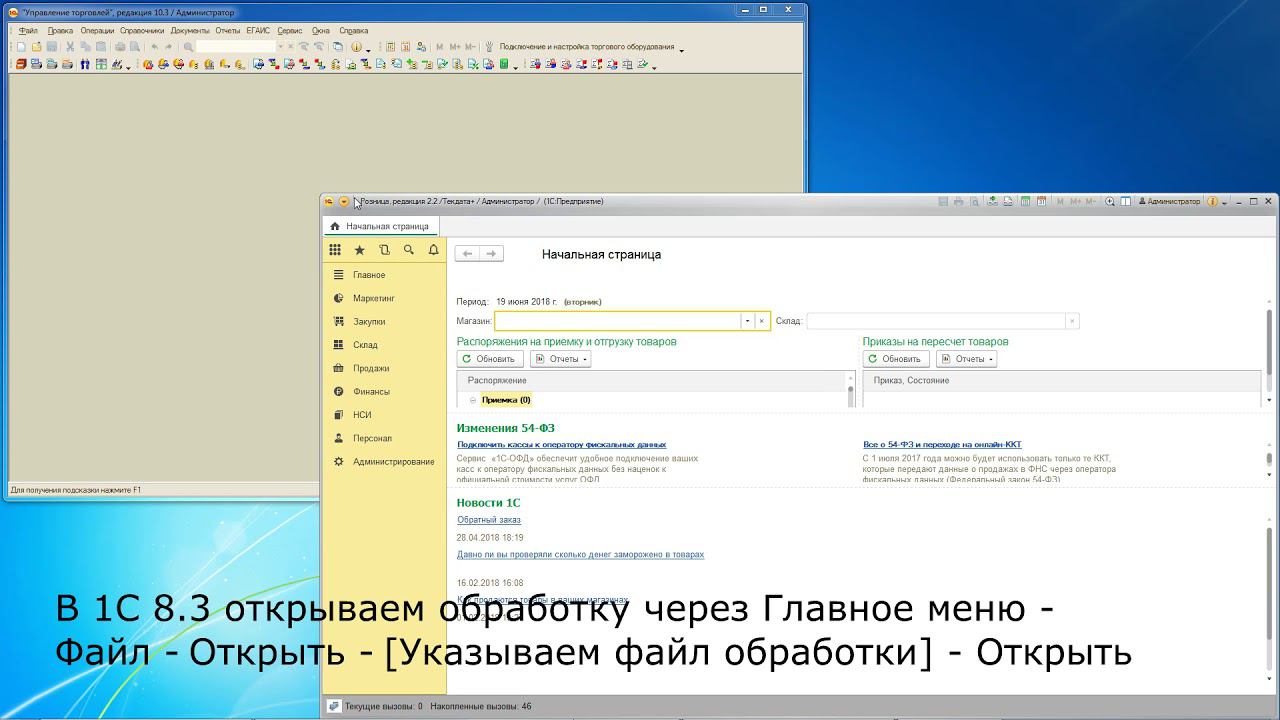Open Продажи section in sidebar

371,368
